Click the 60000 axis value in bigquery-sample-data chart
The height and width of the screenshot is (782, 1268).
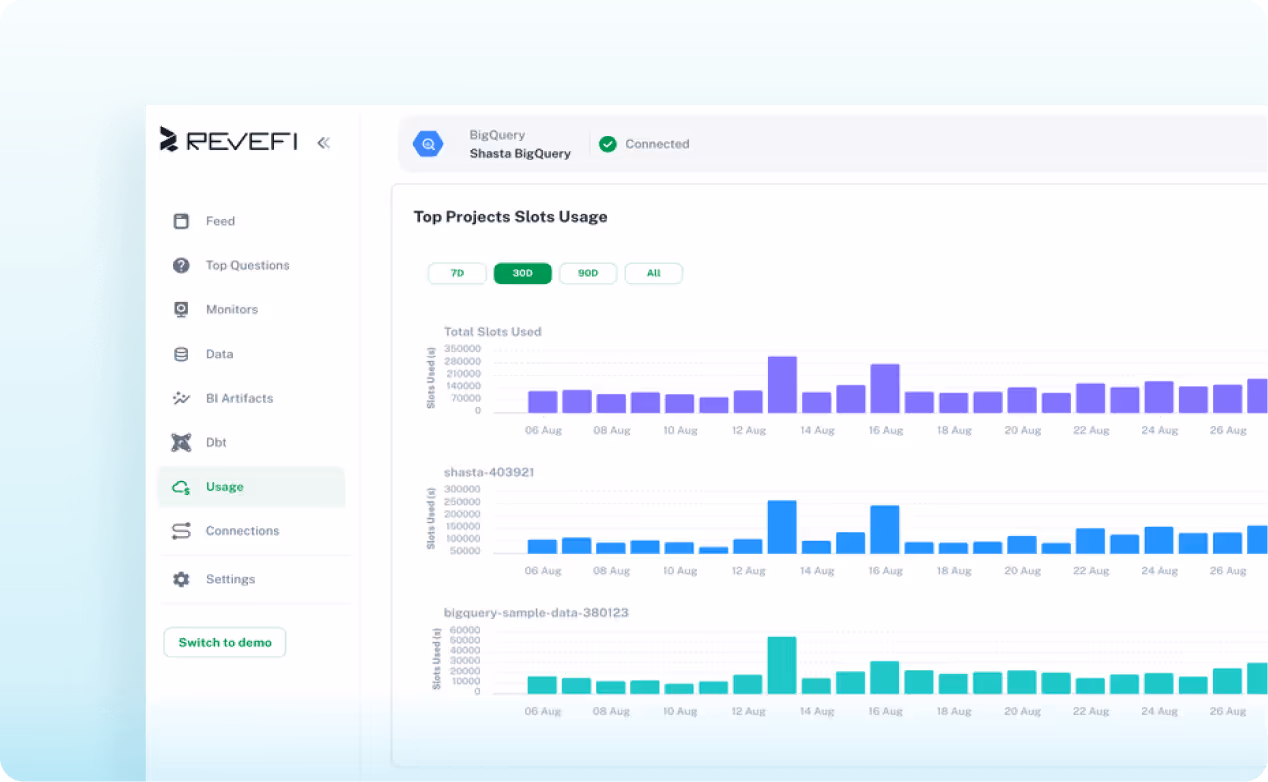pyautogui.click(x=465, y=631)
